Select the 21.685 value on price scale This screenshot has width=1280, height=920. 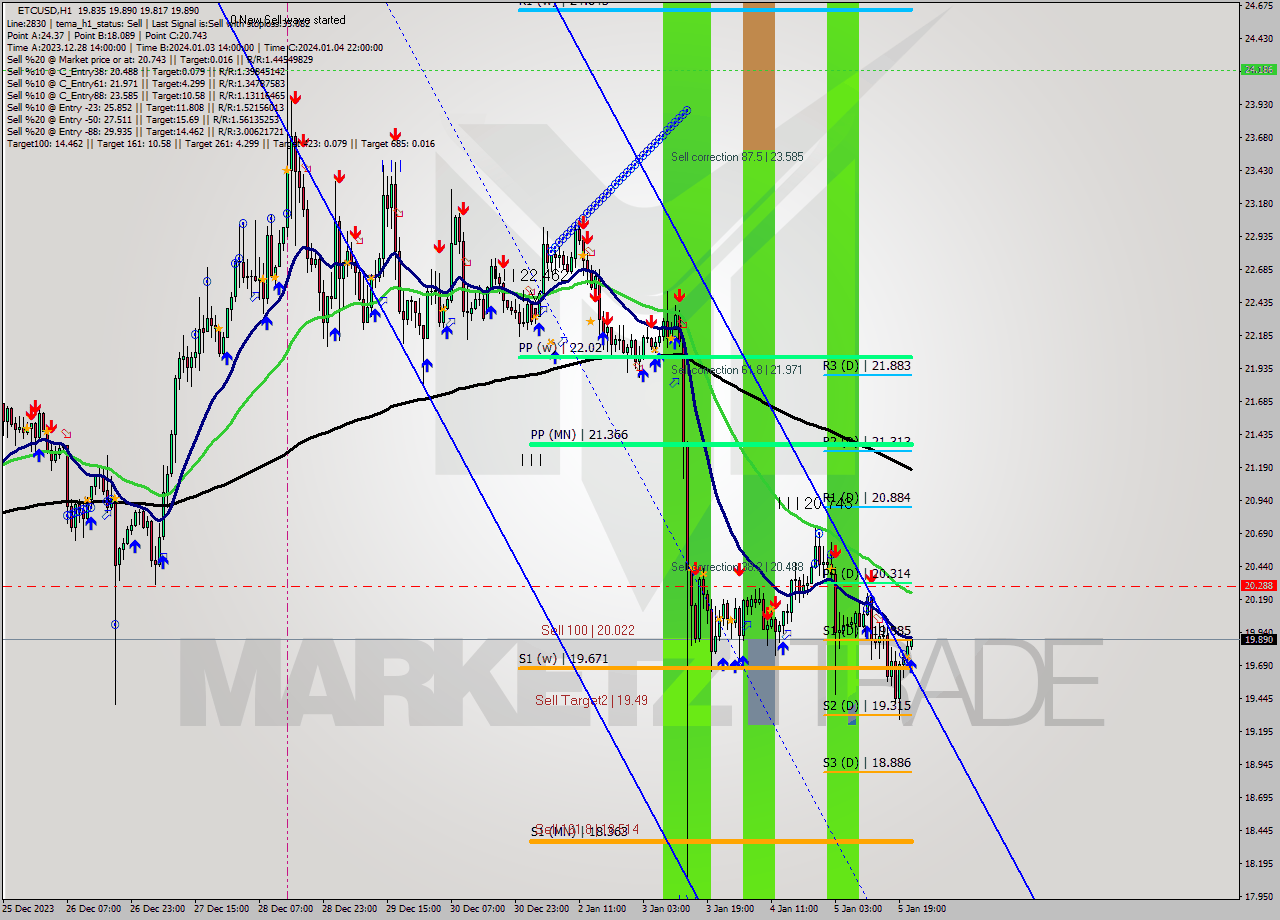pyautogui.click(x=1258, y=402)
